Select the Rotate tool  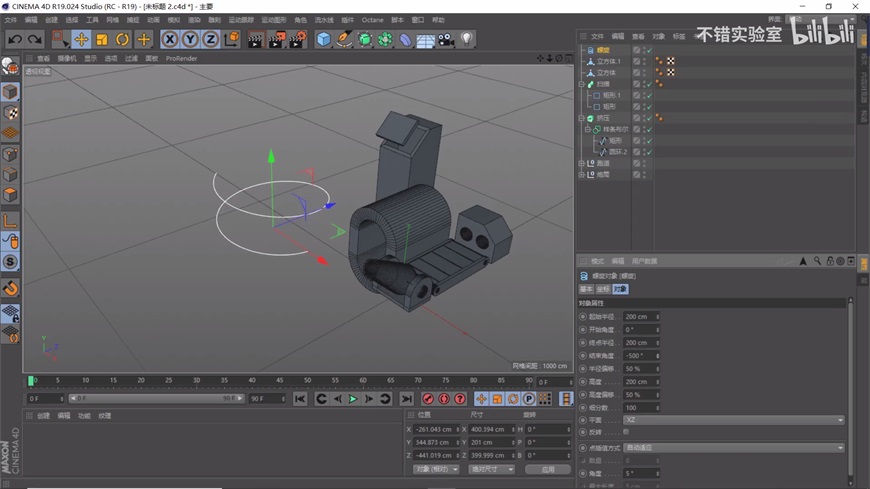122,40
